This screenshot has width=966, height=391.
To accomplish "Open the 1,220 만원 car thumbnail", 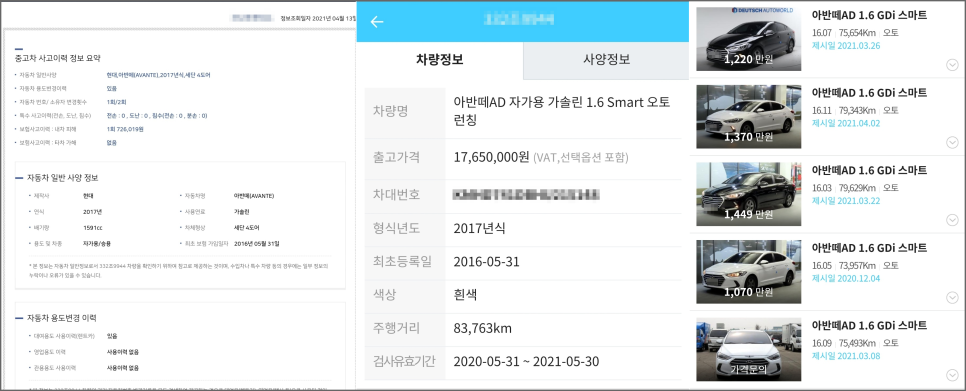I will tap(749, 39).
